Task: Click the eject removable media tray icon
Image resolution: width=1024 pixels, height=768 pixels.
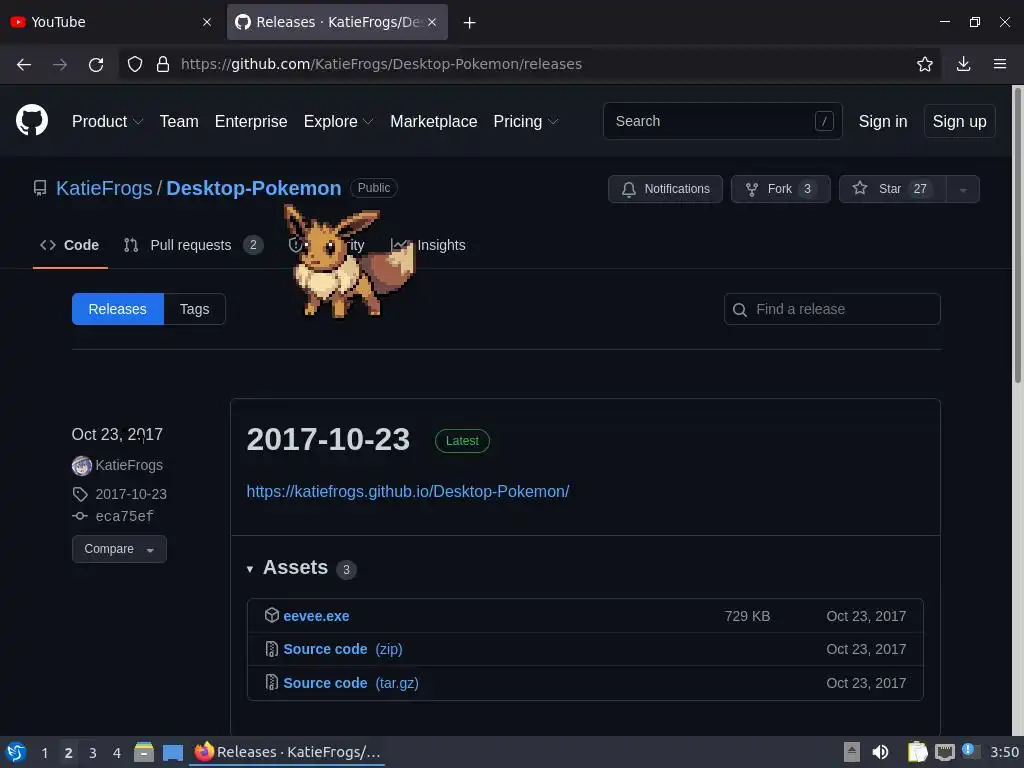Action: click(x=851, y=752)
